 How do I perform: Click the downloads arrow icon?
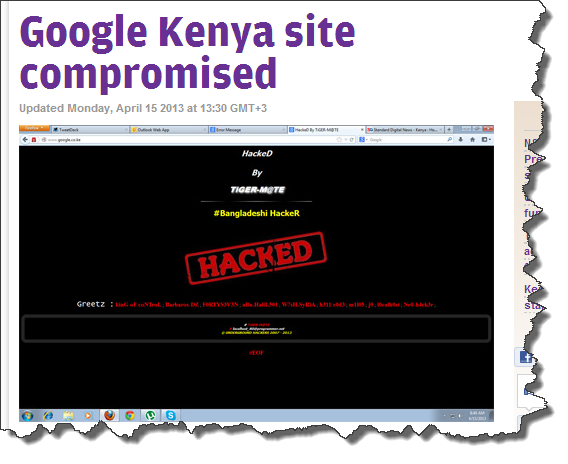pos(461,139)
